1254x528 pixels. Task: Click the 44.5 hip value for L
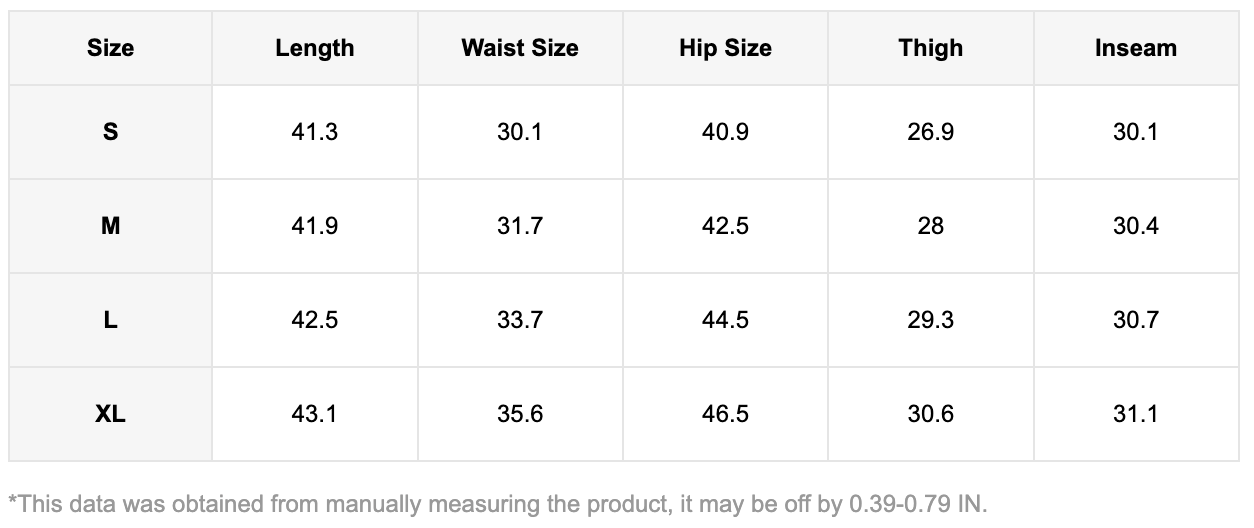[725, 320]
